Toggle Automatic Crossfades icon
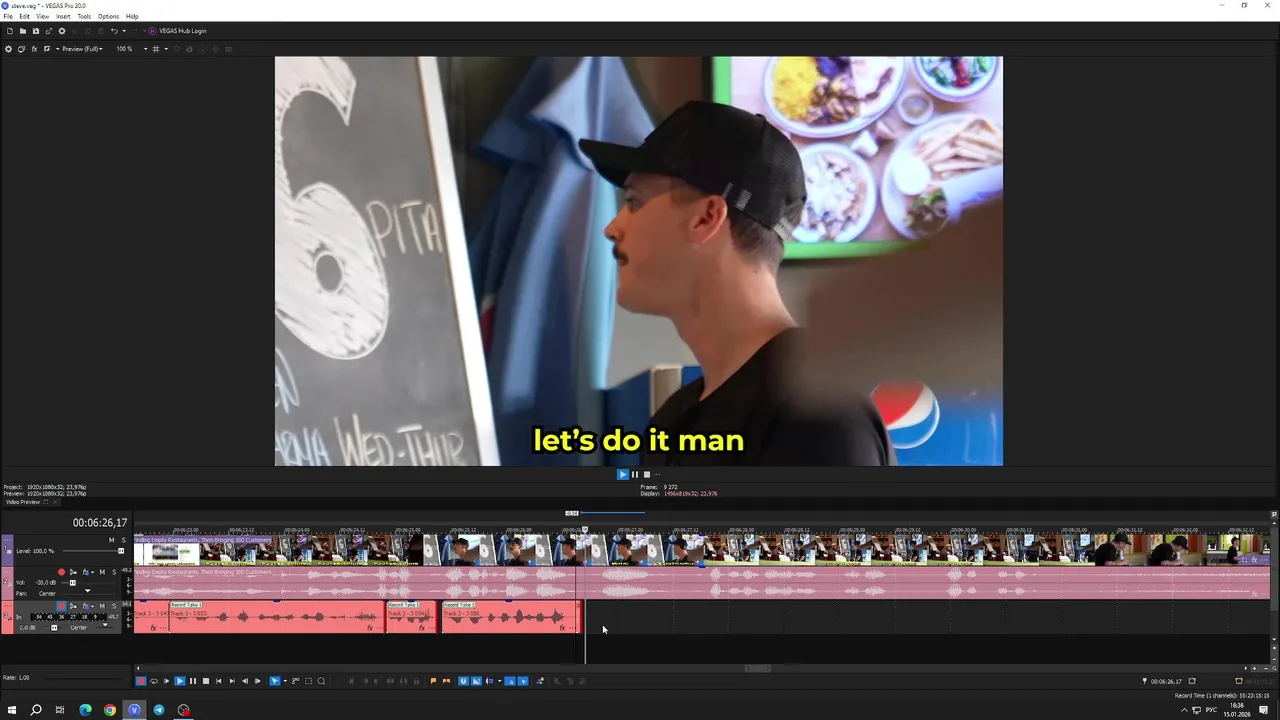This screenshot has height=720, width=1280. [x=476, y=681]
